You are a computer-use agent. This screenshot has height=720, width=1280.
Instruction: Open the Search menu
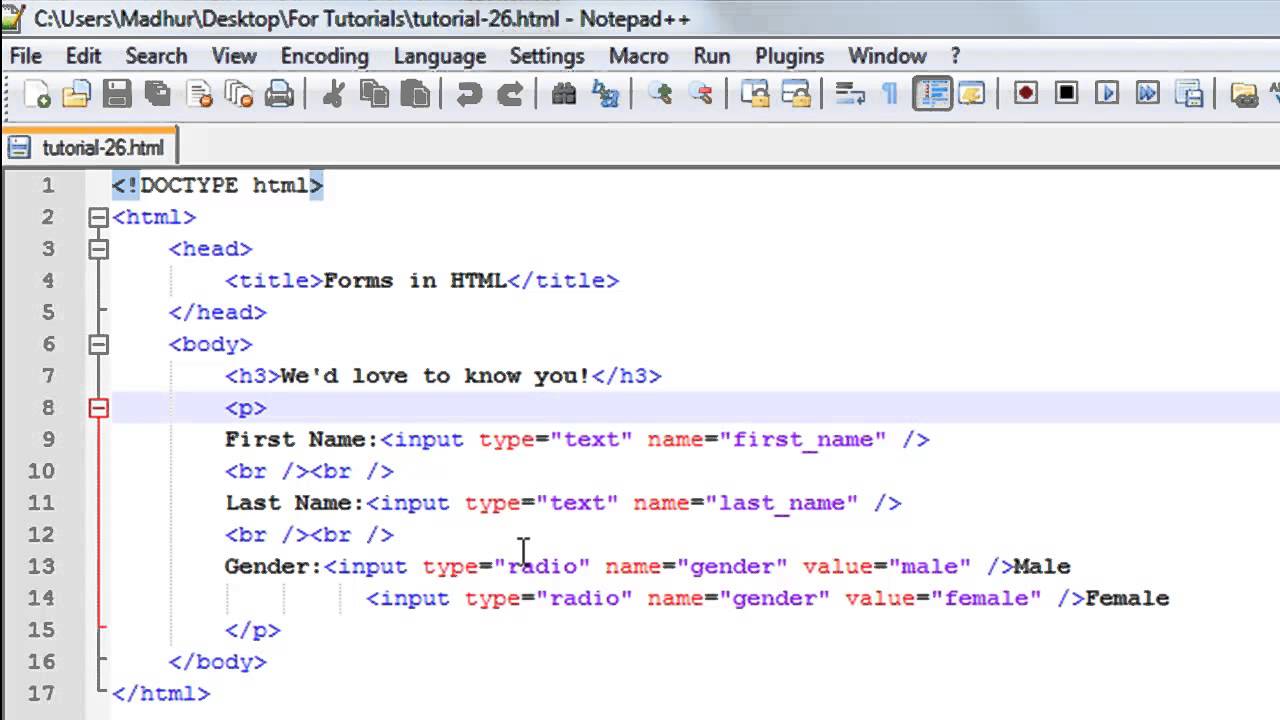point(156,56)
